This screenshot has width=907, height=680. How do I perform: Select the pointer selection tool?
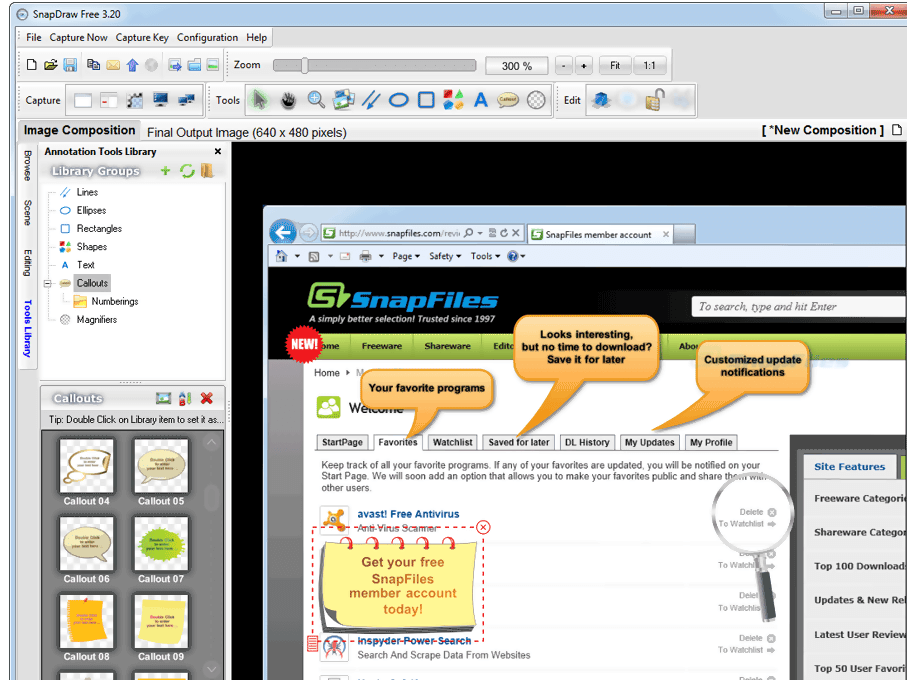(x=259, y=100)
